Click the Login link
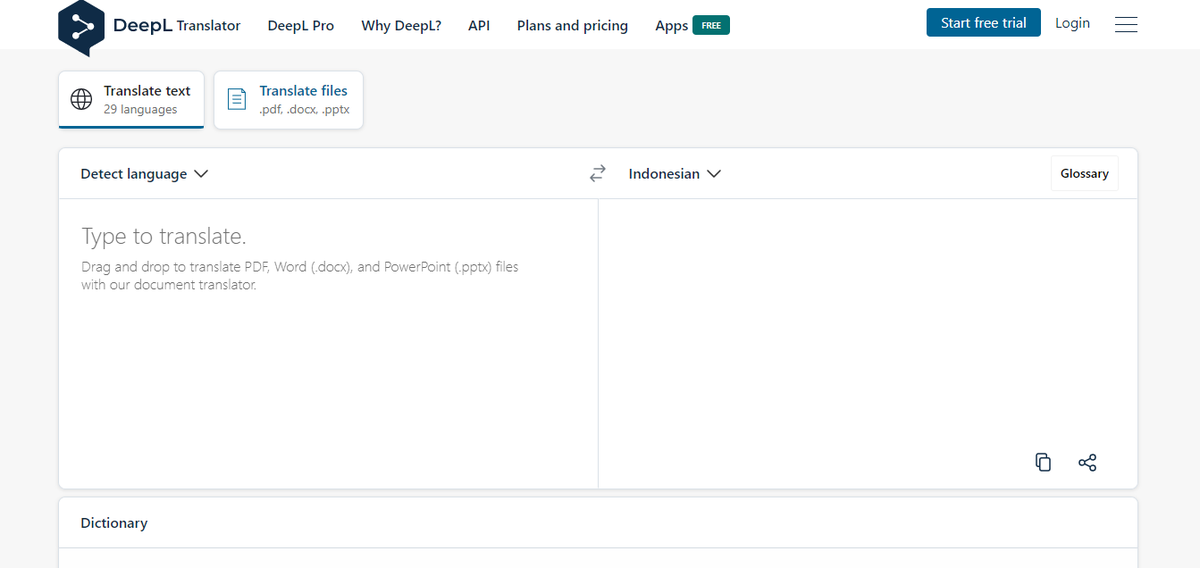1200x568 pixels. point(1072,23)
